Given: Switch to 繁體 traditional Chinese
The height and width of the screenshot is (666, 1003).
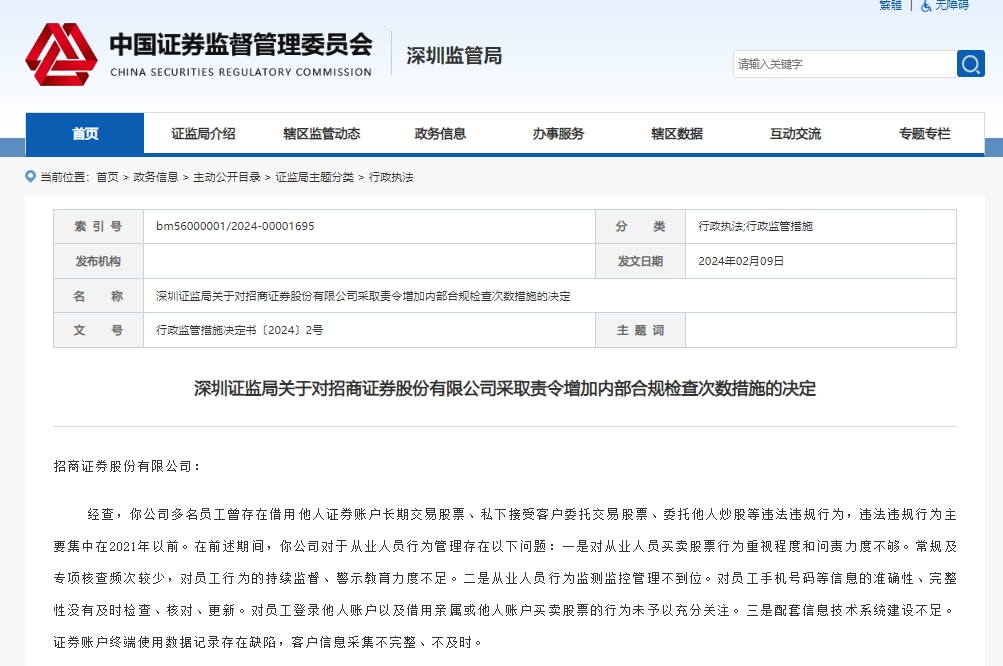Looking at the screenshot, I should click(890, 5).
